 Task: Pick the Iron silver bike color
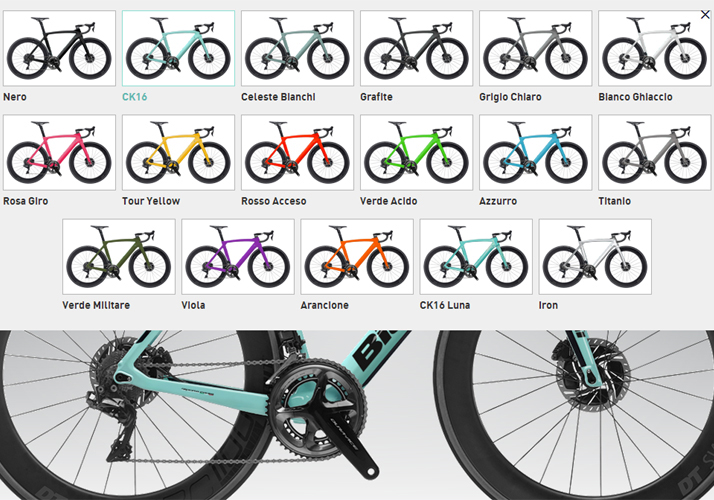[x=595, y=257]
